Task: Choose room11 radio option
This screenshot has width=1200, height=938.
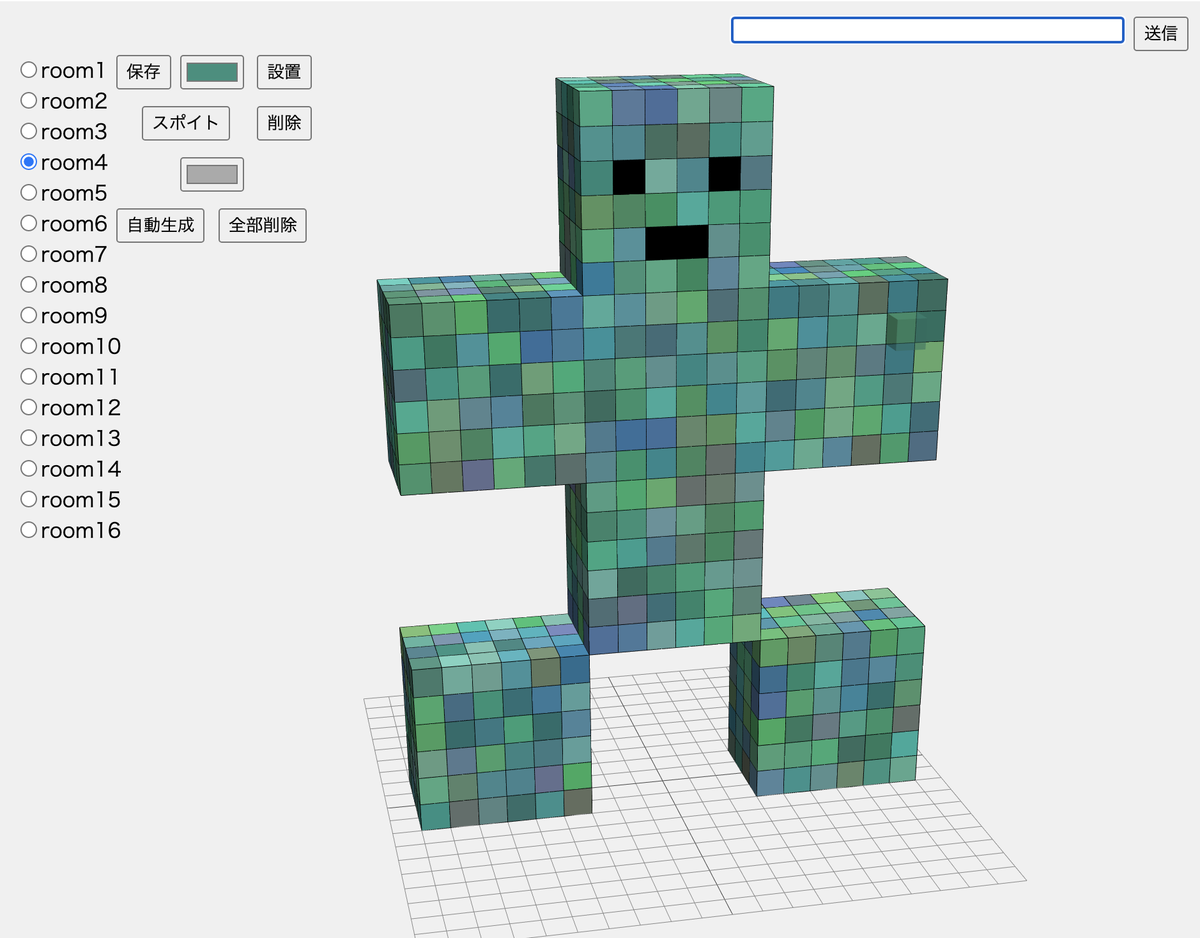Action: click(29, 376)
